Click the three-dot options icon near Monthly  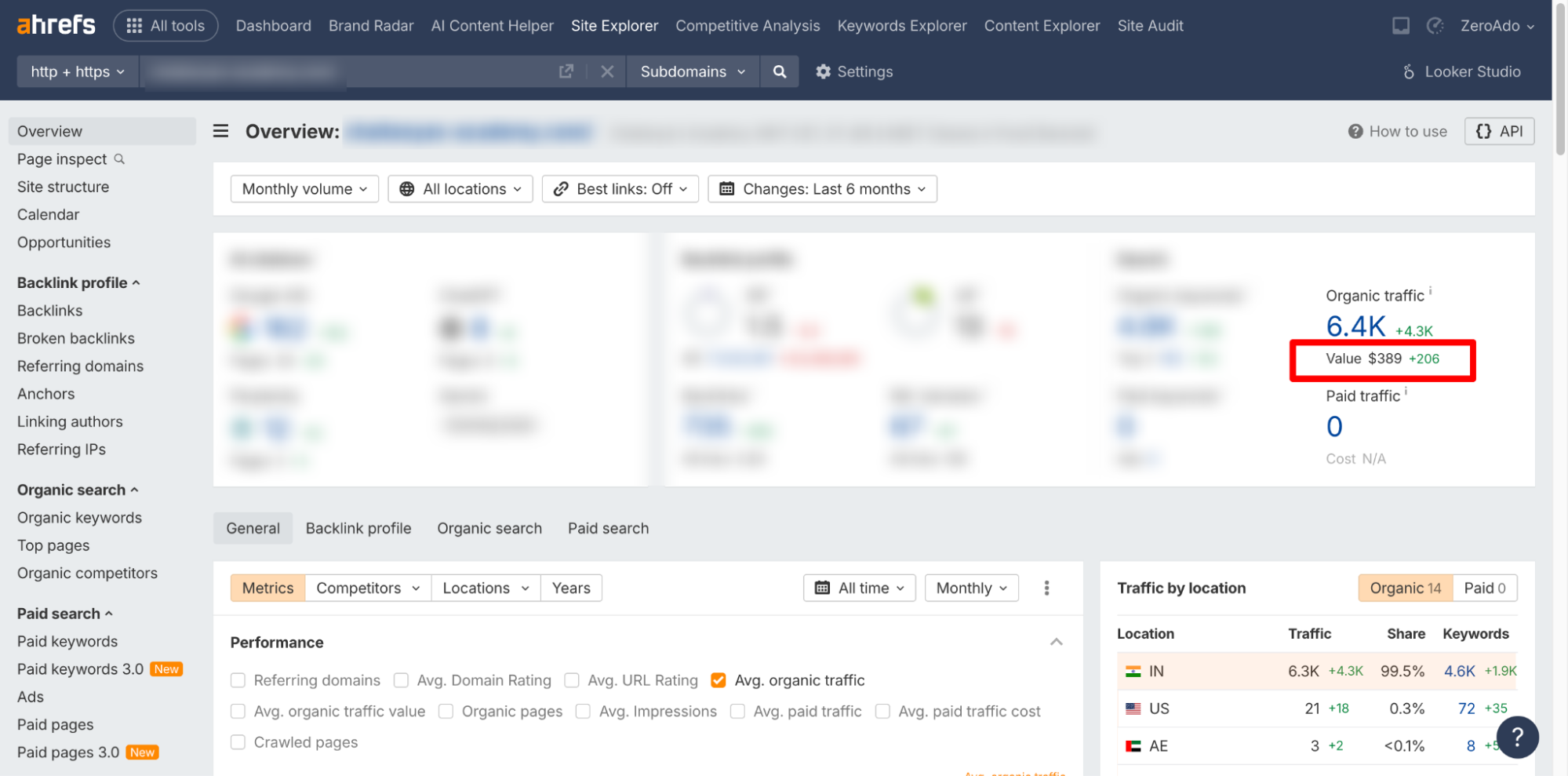click(x=1046, y=588)
